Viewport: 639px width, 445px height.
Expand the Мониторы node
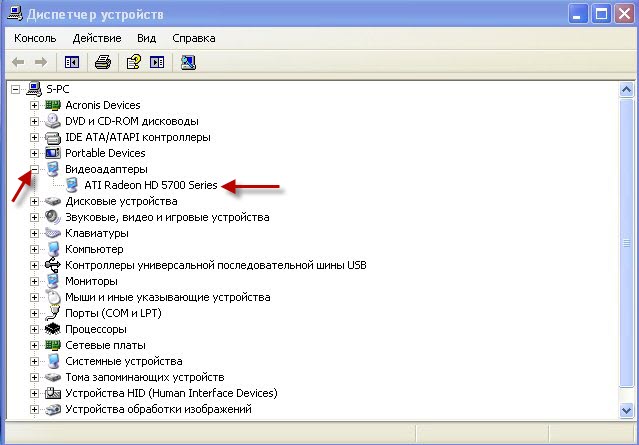(x=35, y=281)
